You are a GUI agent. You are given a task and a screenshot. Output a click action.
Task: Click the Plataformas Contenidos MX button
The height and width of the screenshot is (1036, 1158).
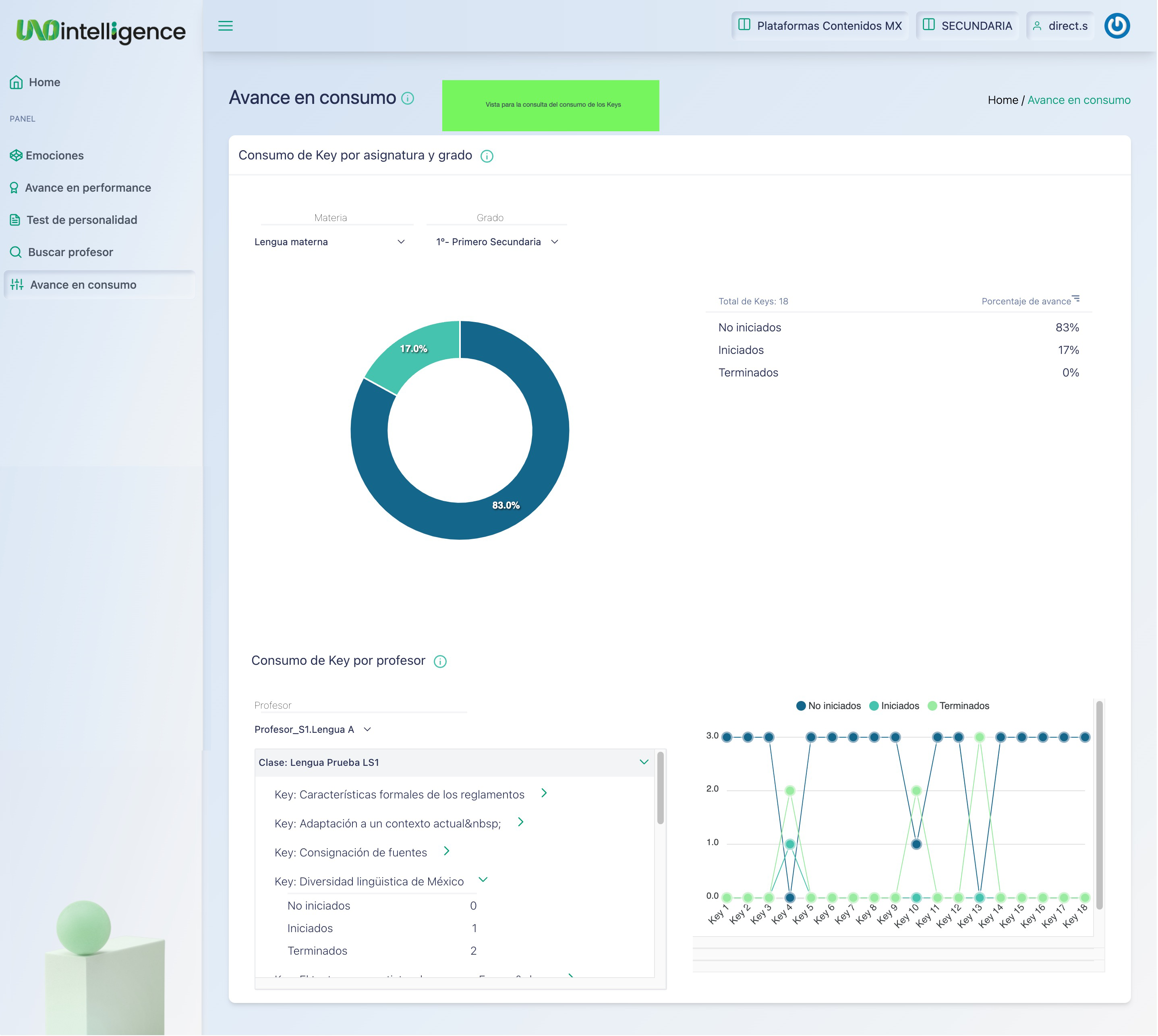[820, 26]
